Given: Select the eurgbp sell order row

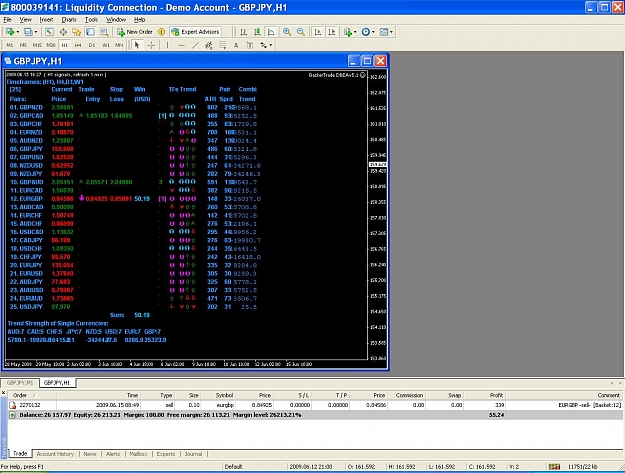Looking at the screenshot, I should [315, 405].
